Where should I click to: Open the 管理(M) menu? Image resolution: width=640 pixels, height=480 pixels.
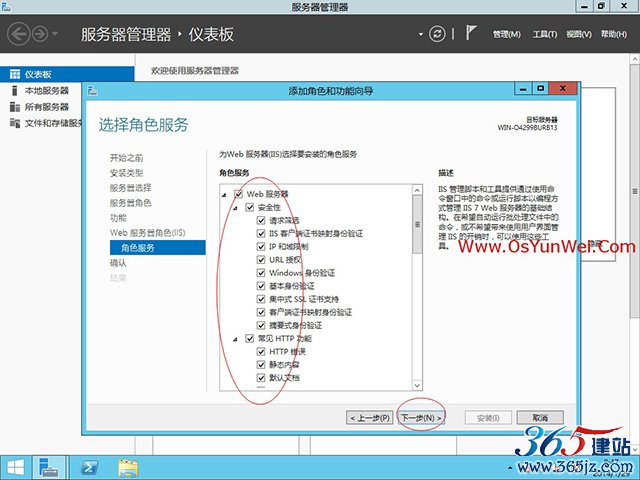pyautogui.click(x=507, y=34)
